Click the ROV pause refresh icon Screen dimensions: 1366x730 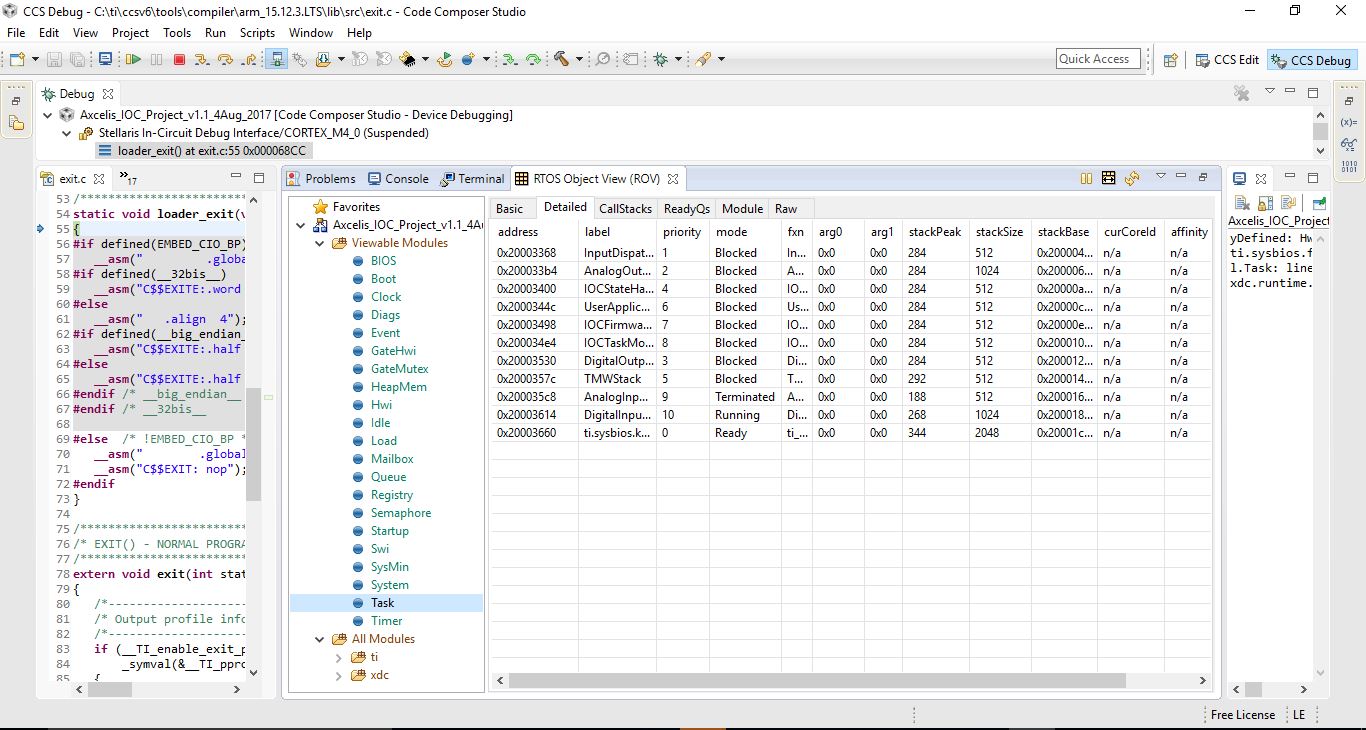1086,178
